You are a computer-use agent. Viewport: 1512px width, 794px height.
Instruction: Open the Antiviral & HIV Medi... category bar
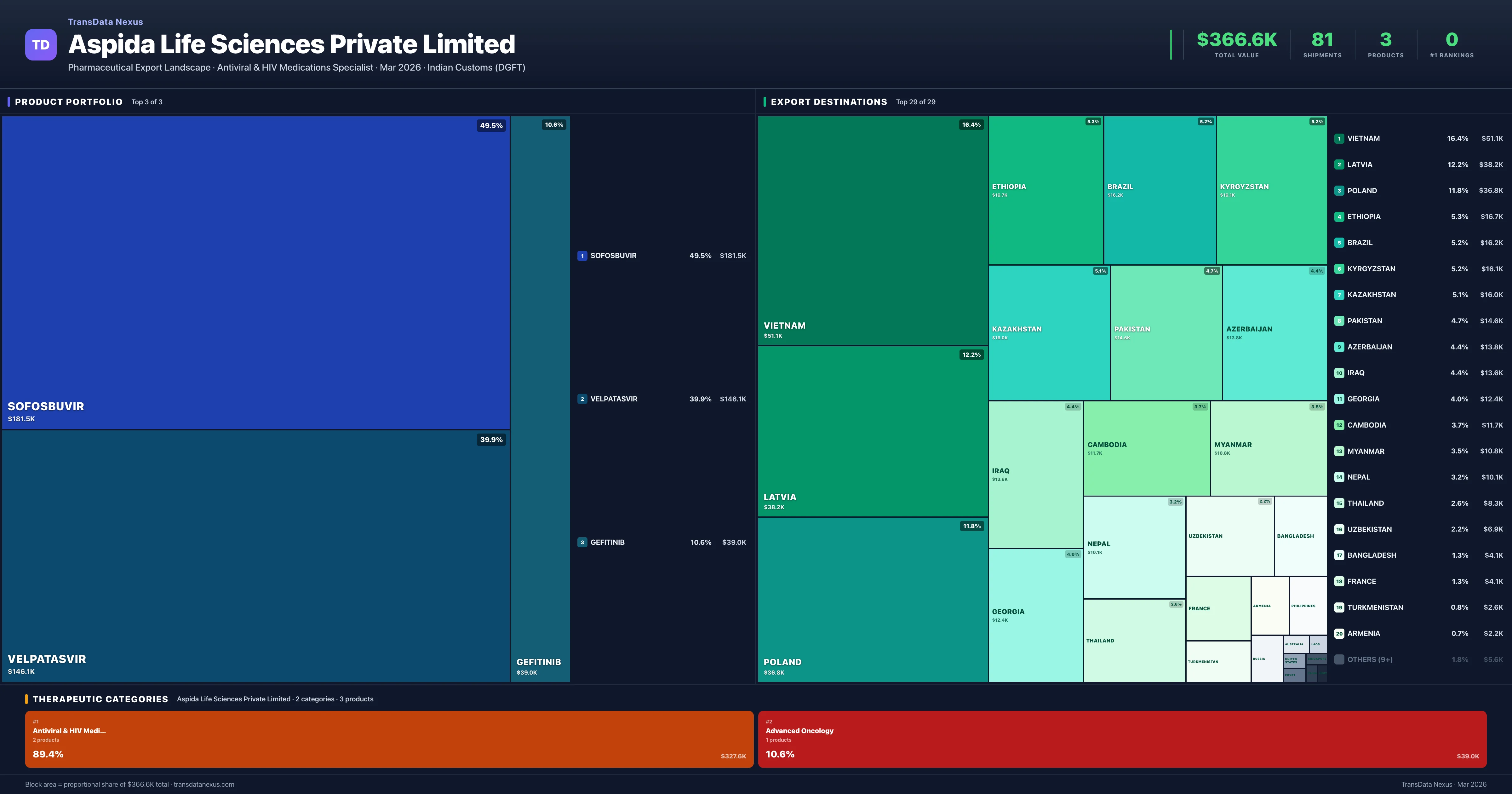pyautogui.click(x=389, y=739)
